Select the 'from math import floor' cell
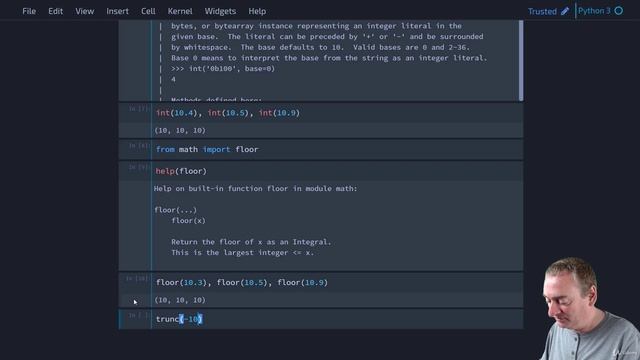The image size is (640, 360). 338,149
